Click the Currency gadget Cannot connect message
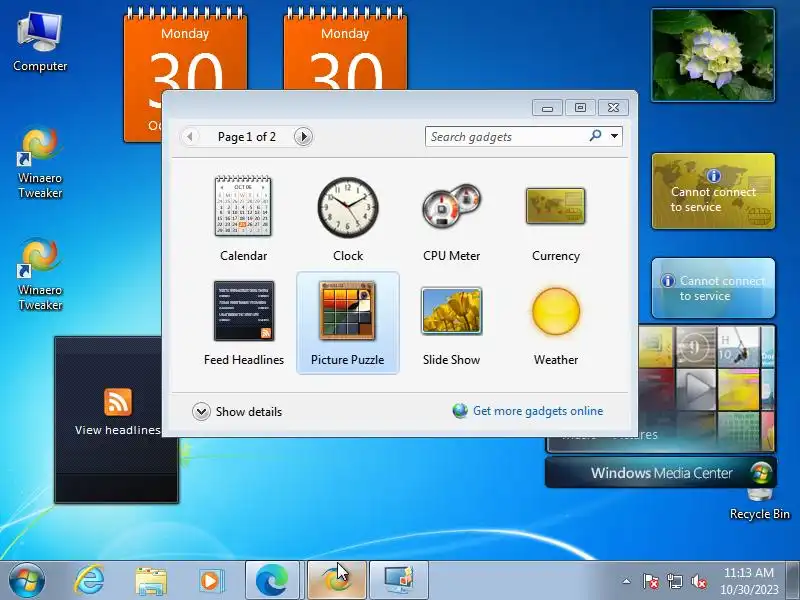The height and width of the screenshot is (600, 800). (x=713, y=199)
